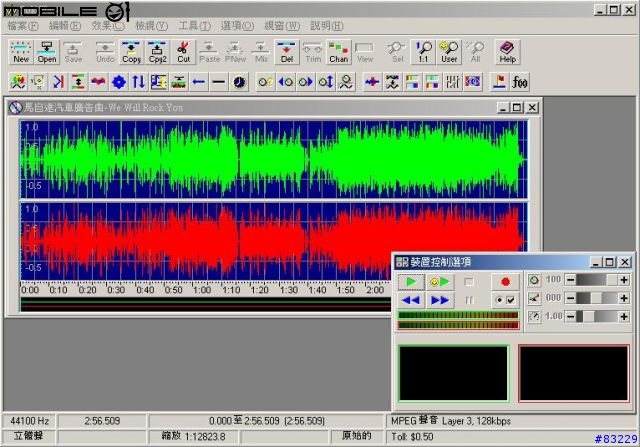This screenshot has width=640, height=447.
Task: Click the plus button of the volume slider
Action: coord(624,280)
